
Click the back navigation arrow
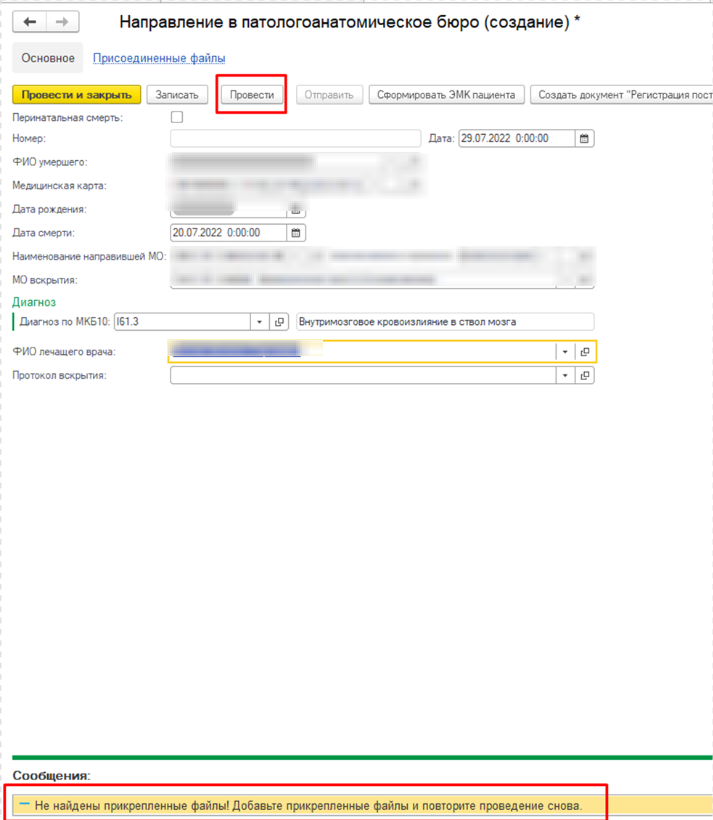tap(30, 22)
